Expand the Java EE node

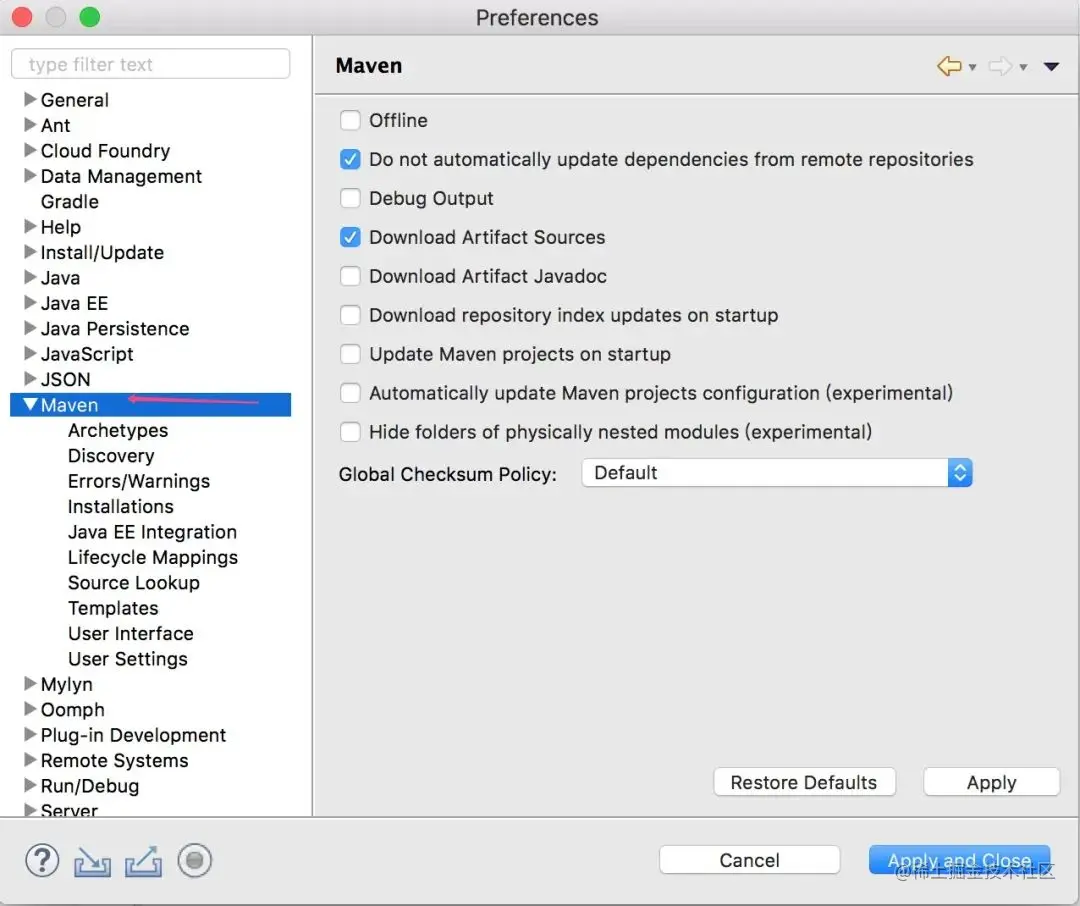pyautogui.click(x=30, y=302)
